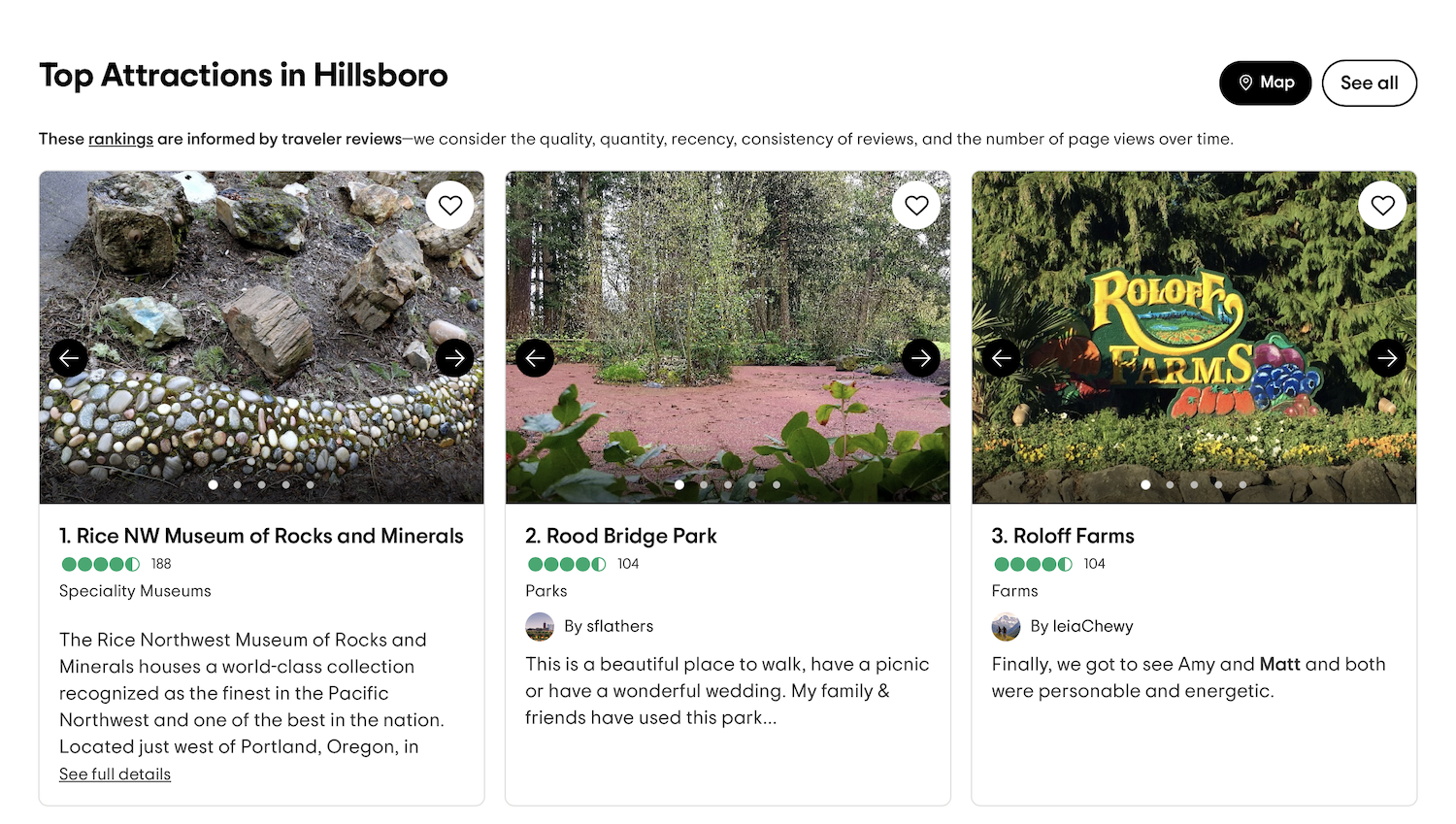The width and height of the screenshot is (1456, 824).
Task: Toggle heart icon on Roloff Farms card
Action: (1382, 206)
